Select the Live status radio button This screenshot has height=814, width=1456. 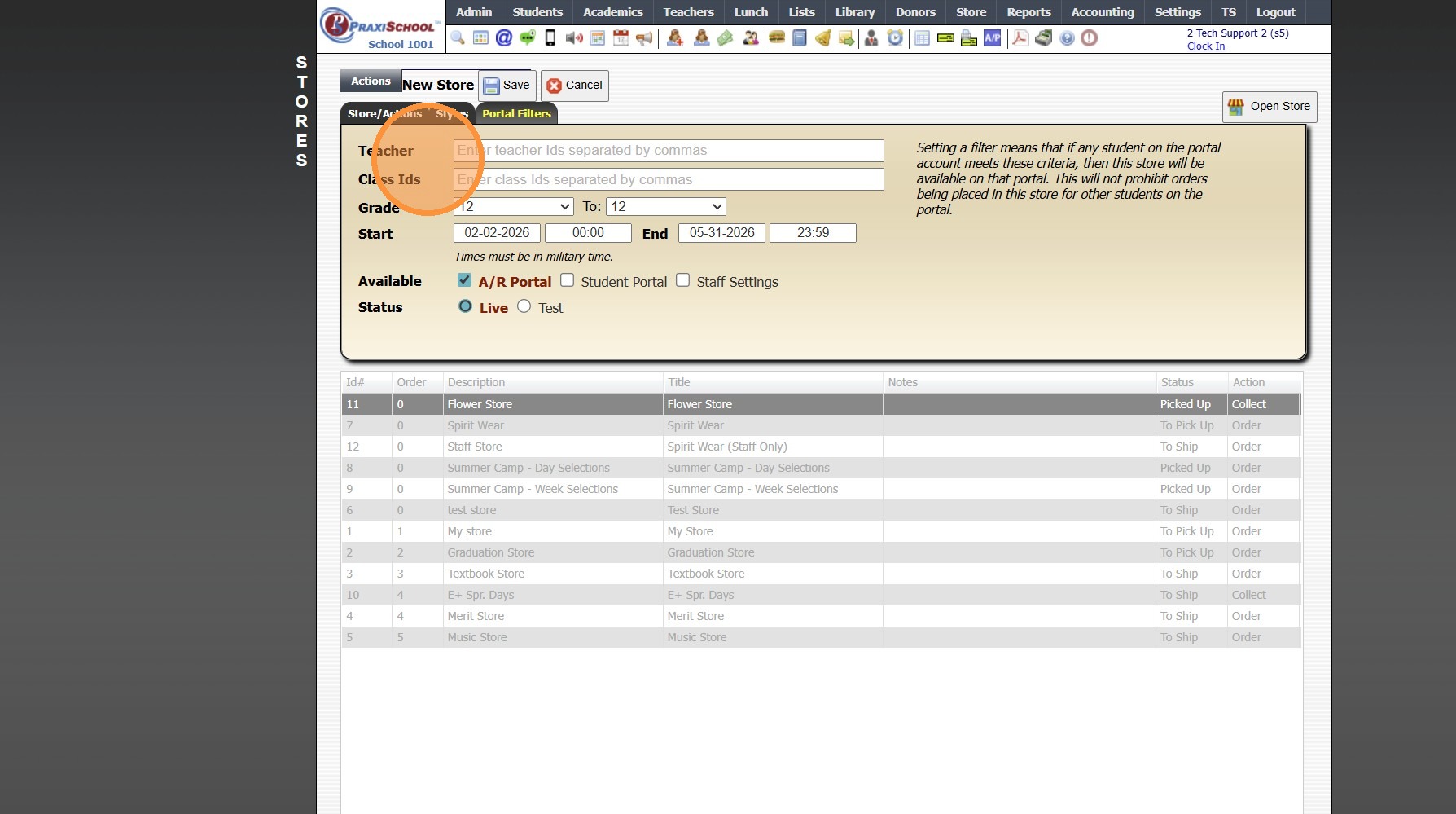coord(465,306)
